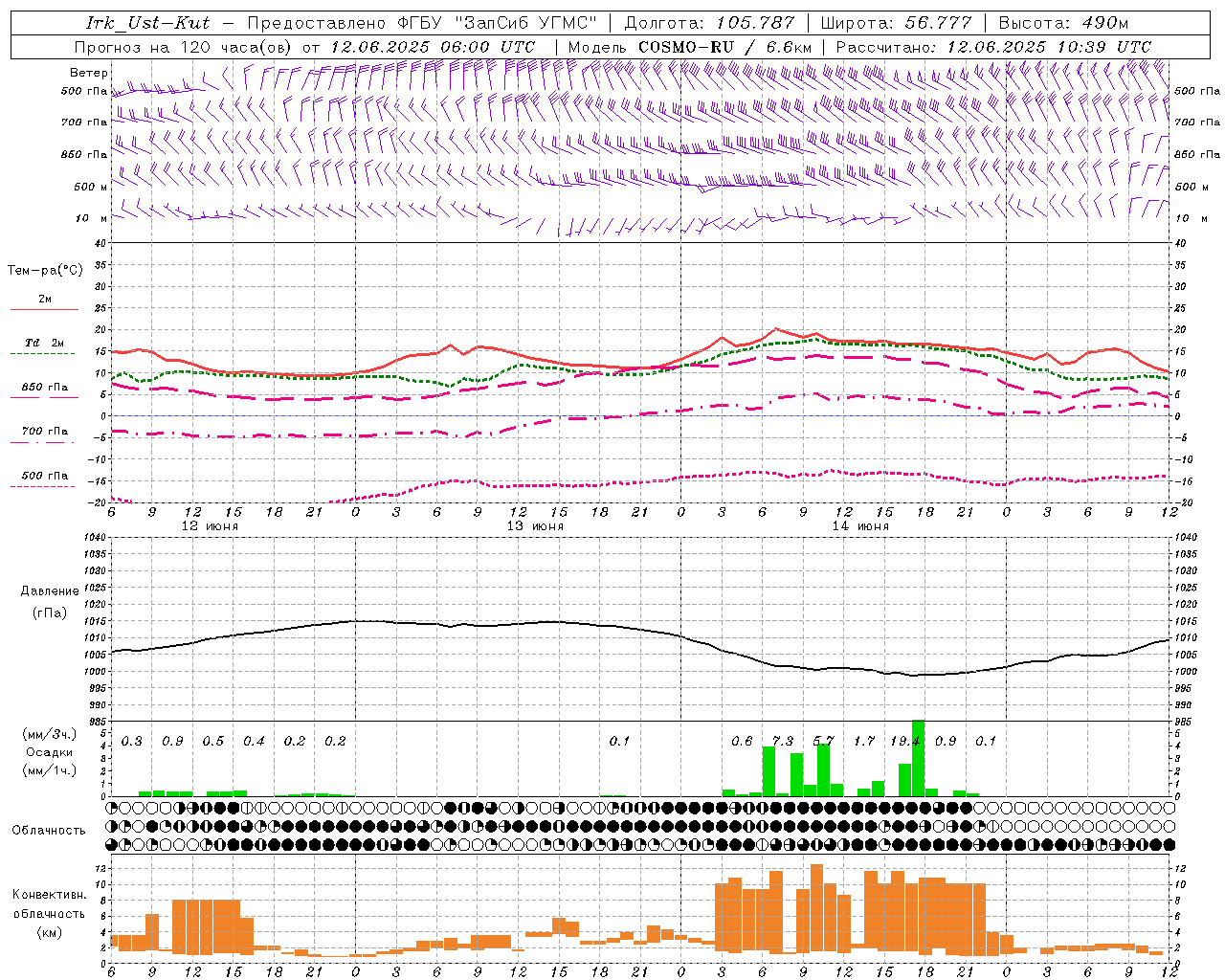Click the precipitation value "1.7"
Viewport: 1225px width, 980px height.
(864, 742)
